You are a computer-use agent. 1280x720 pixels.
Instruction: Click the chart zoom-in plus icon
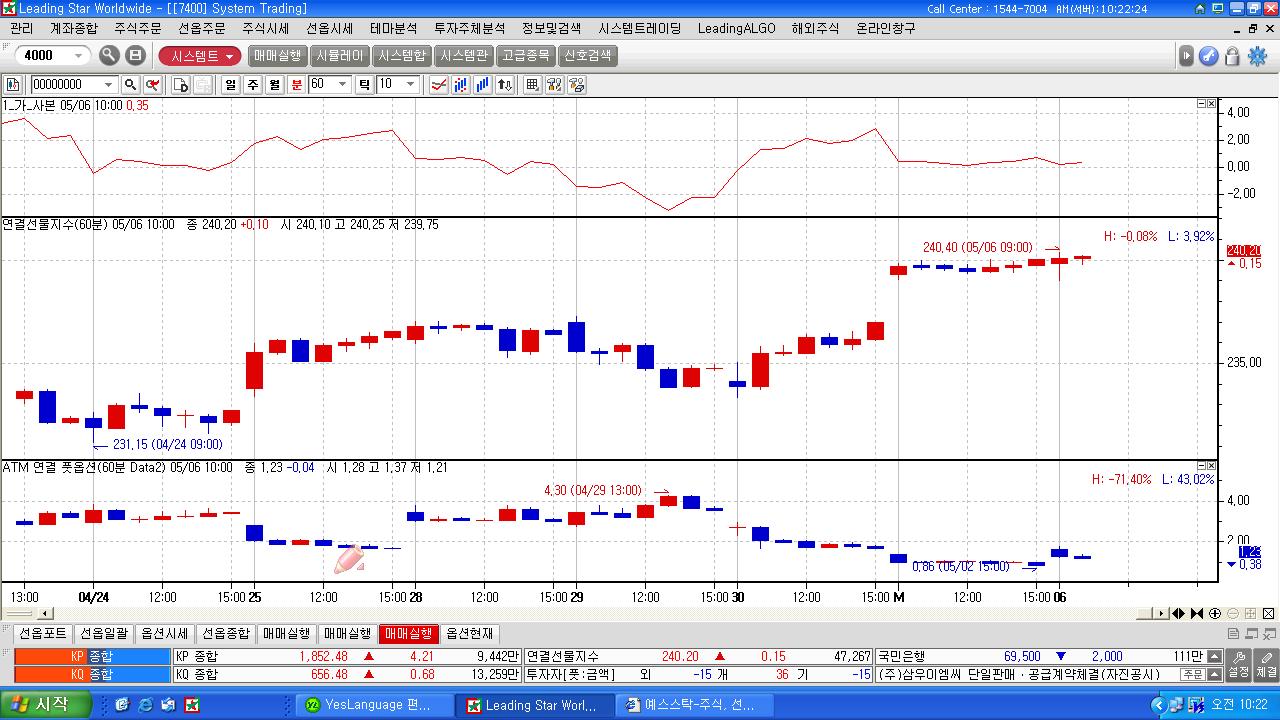point(1215,614)
